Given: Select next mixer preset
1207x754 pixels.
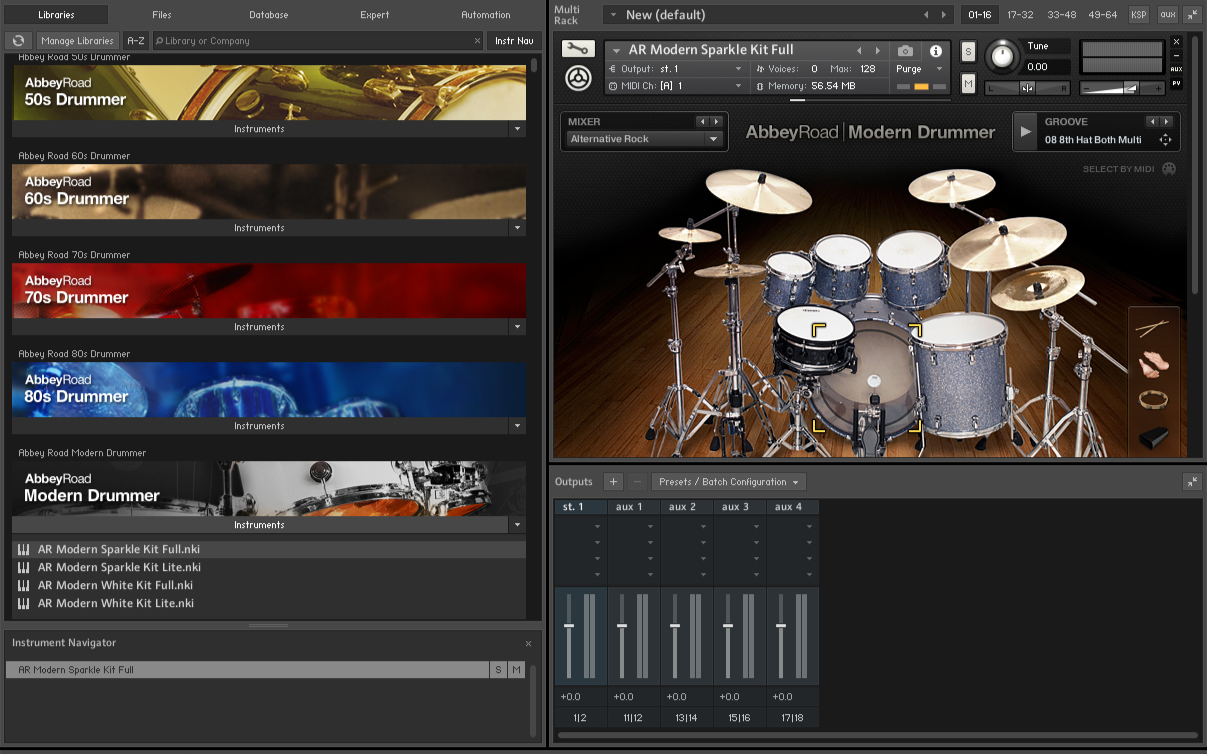Looking at the screenshot, I should click(x=716, y=122).
